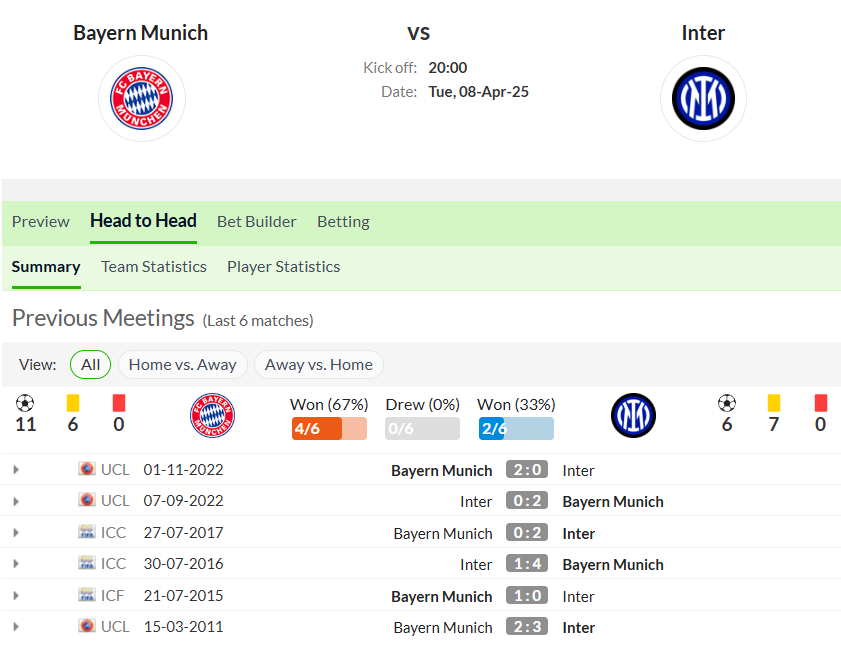The image size is (841, 667).
Task: Click Bayern Munich in the 30-07-2016 row
Action: click(613, 565)
